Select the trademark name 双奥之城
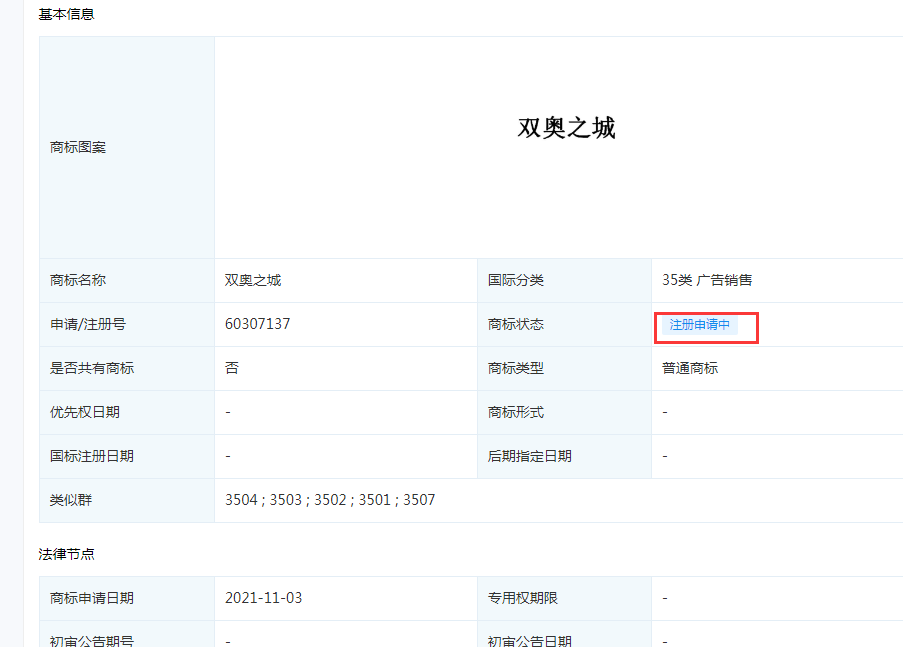Screen dimensions: 903x647 tap(252, 280)
